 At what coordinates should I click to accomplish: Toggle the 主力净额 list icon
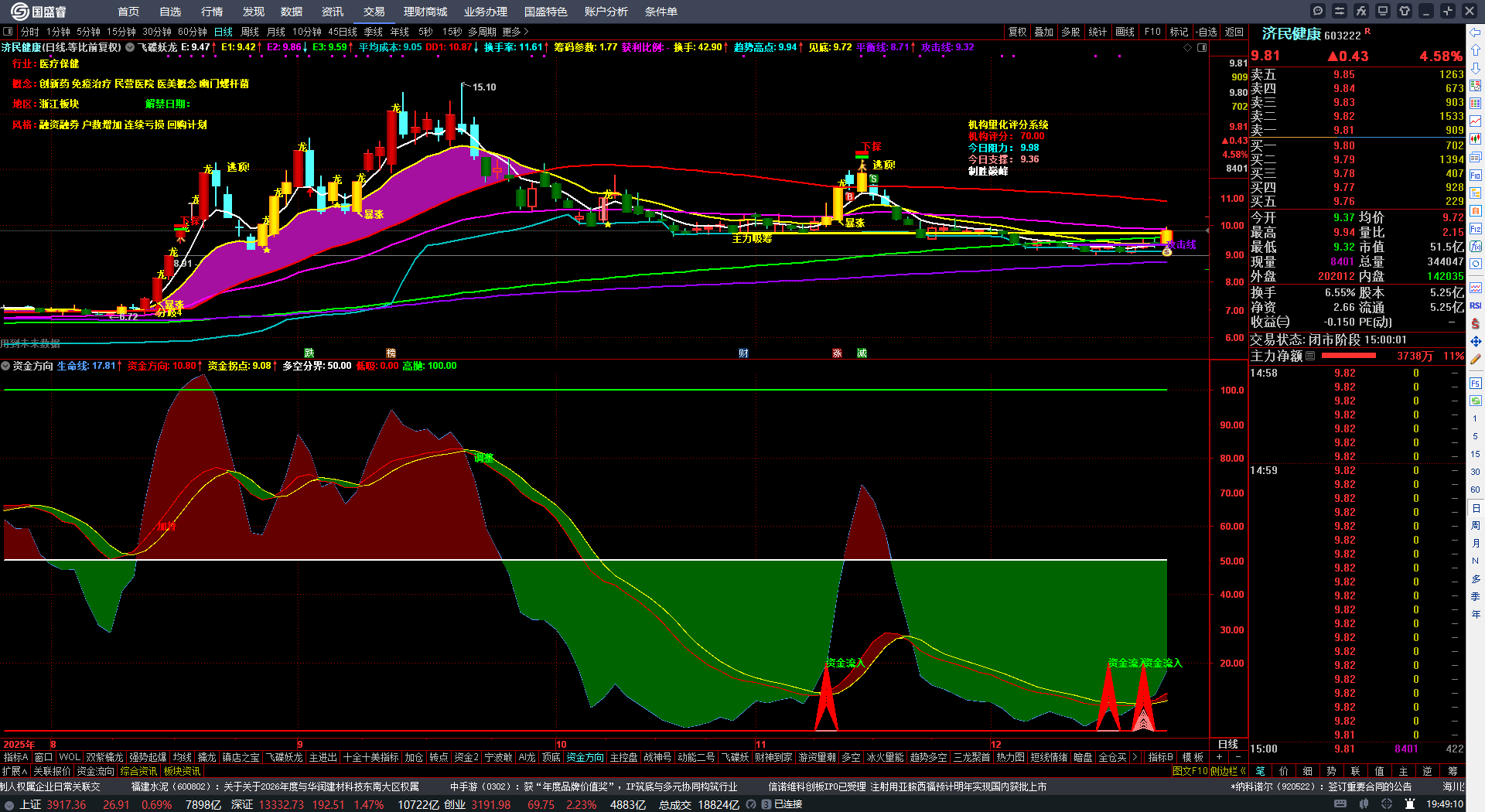point(1310,356)
